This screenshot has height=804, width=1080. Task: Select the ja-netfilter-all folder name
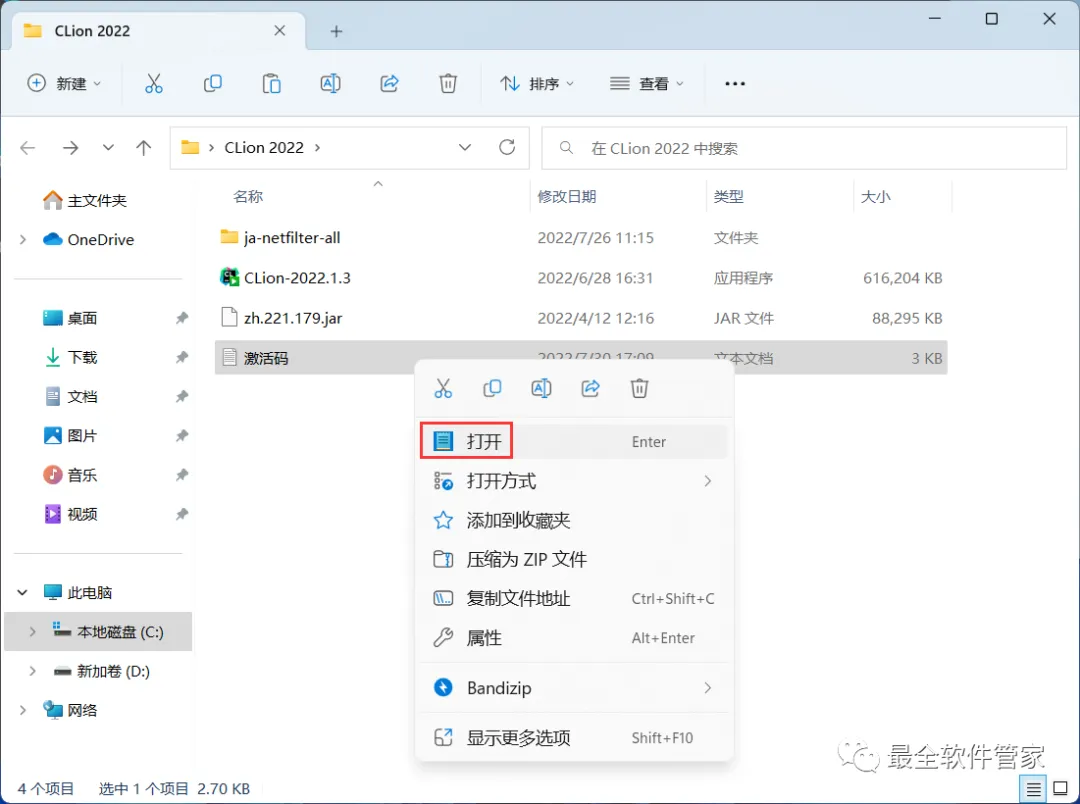click(292, 238)
